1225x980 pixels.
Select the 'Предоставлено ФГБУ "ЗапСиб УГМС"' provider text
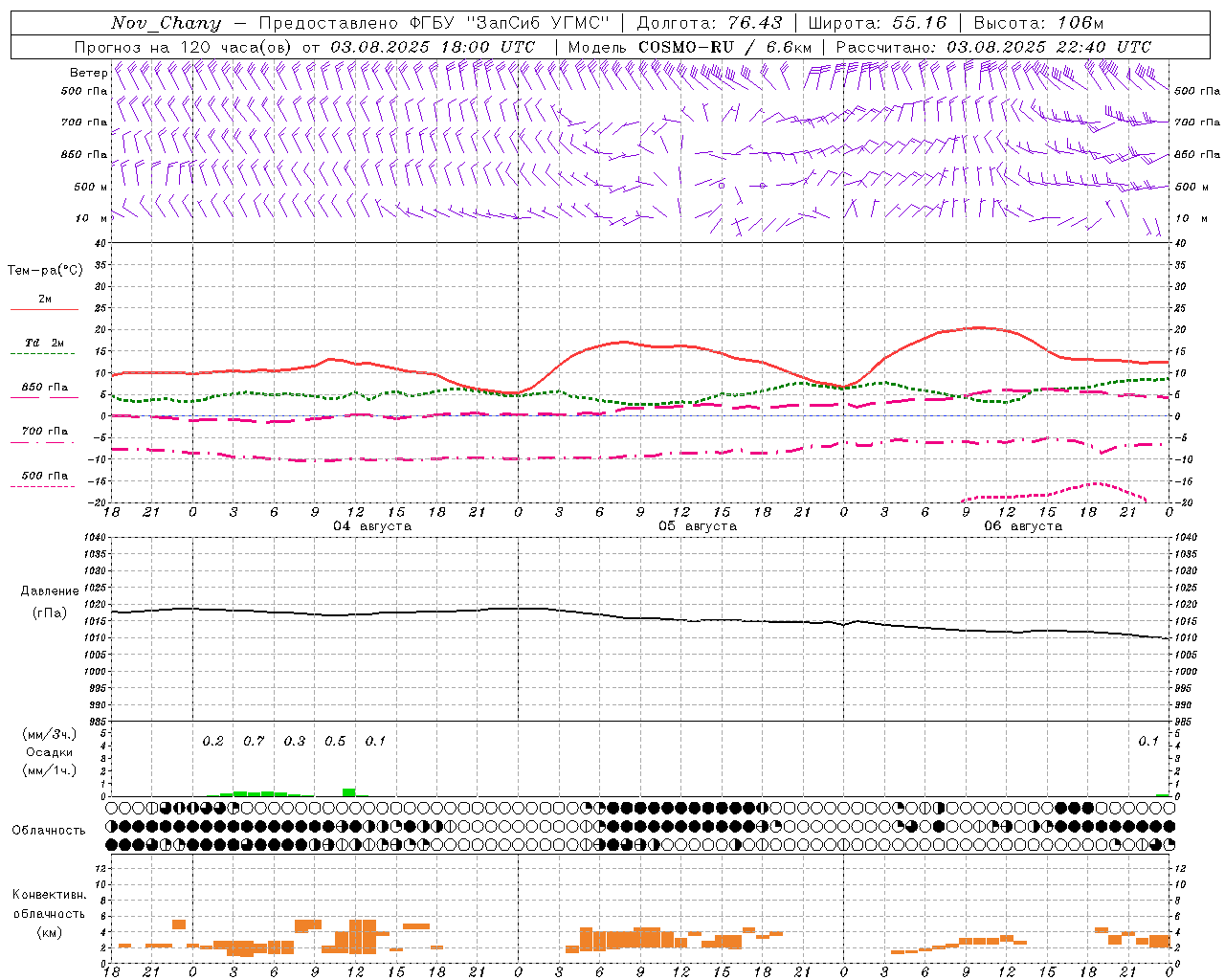(x=434, y=23)
